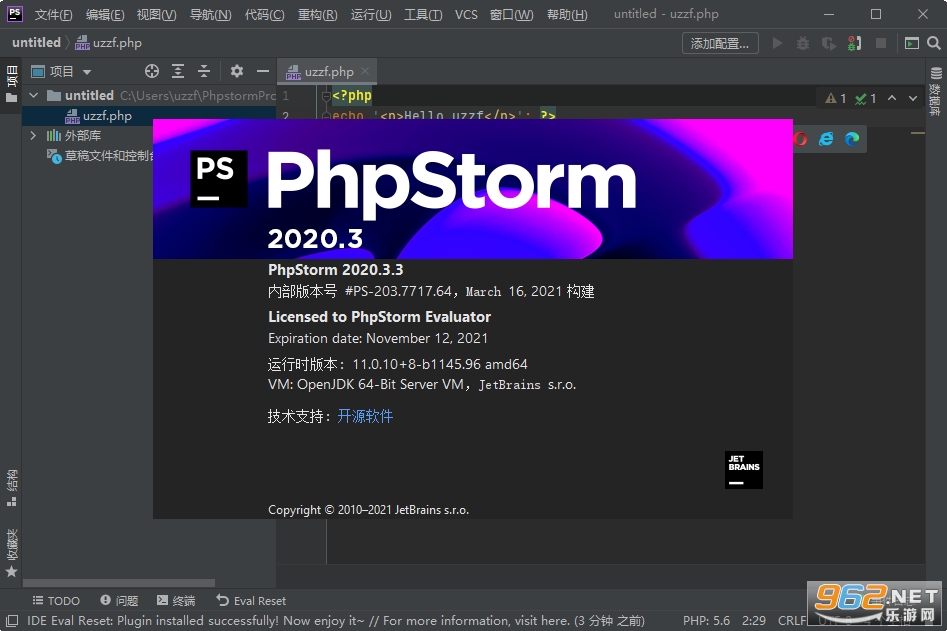Open the 重构(R) menu
This screenshot has width=947, height=631.
pyautogui.click(x=318, y=14)
